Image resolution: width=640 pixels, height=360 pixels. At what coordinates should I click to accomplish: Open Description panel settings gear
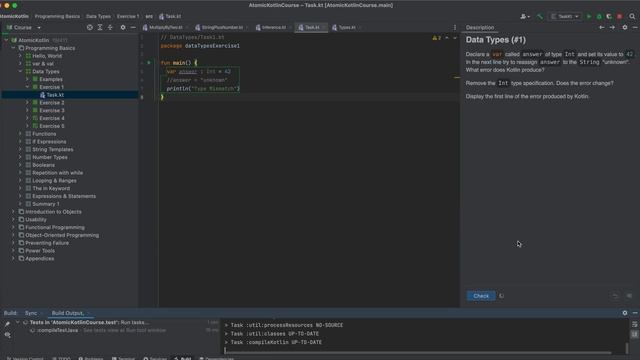pos(625,27)
